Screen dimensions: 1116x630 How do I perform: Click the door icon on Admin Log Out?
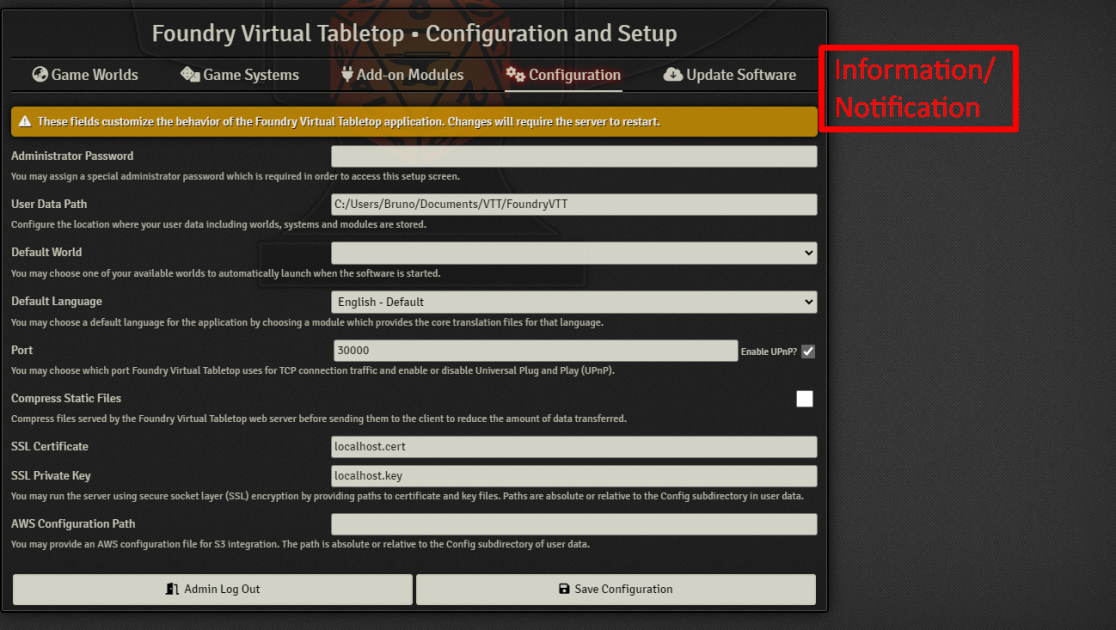coord(172,589)
